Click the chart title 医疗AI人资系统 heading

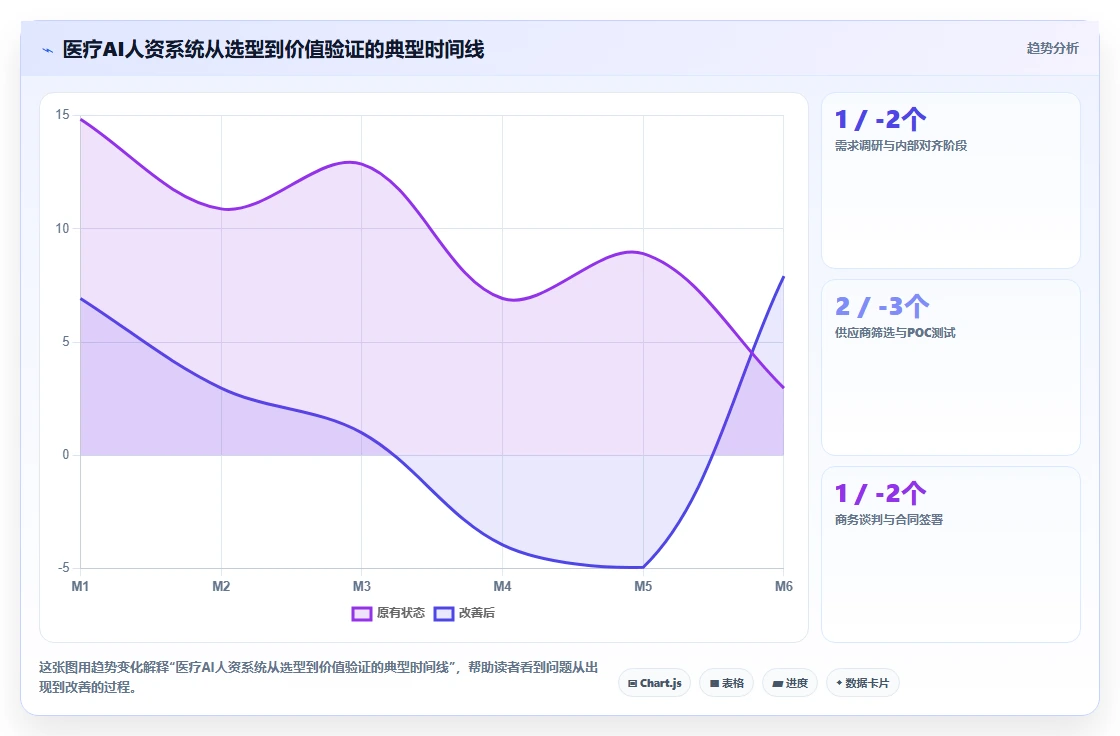pos(274,49)
